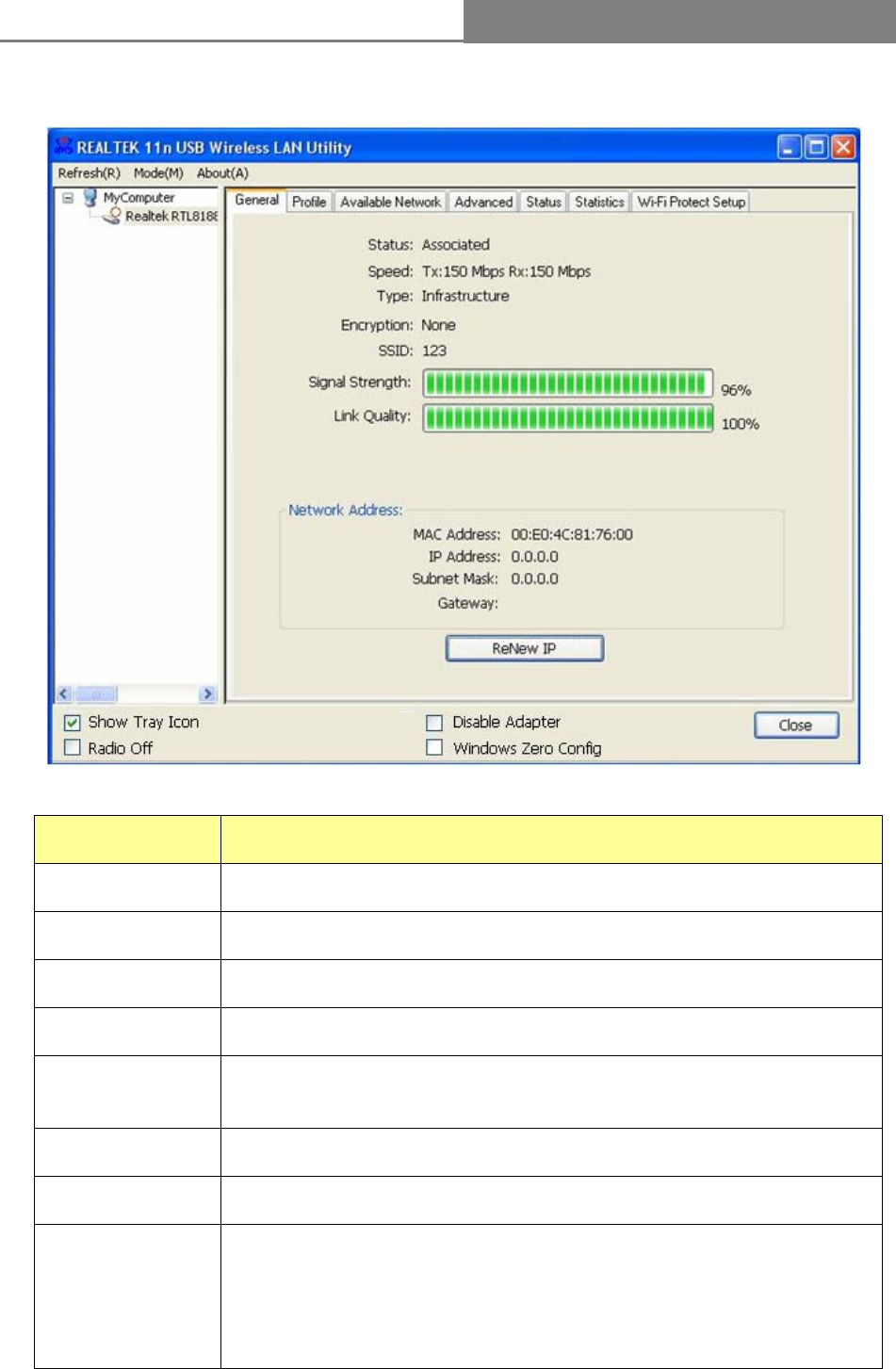Select the MyComputer tree label
This screenshot has height=1369, width=896.
[x=138, y=198]
